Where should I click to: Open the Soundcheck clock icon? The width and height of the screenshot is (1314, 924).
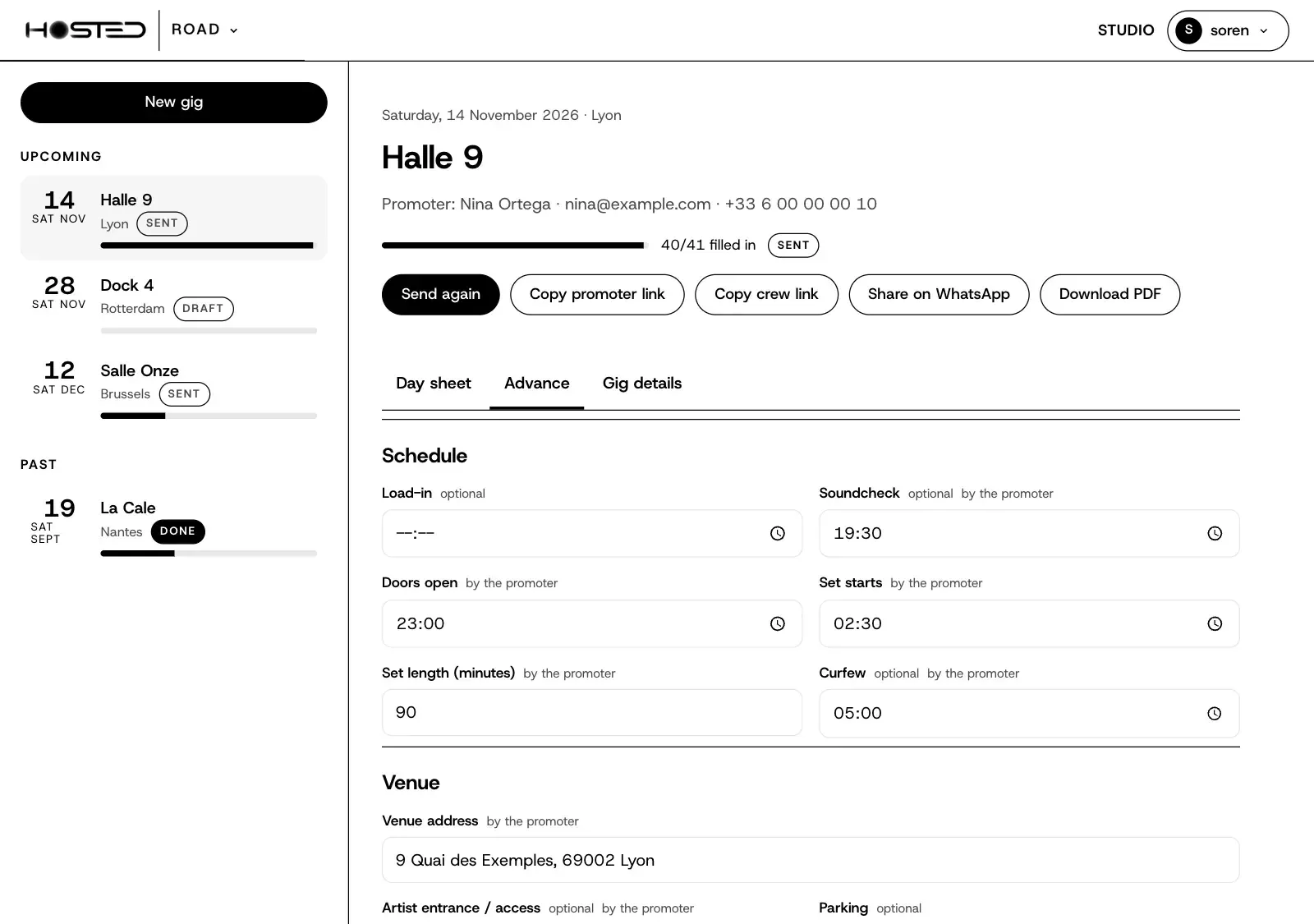[x=1215, y=534]
